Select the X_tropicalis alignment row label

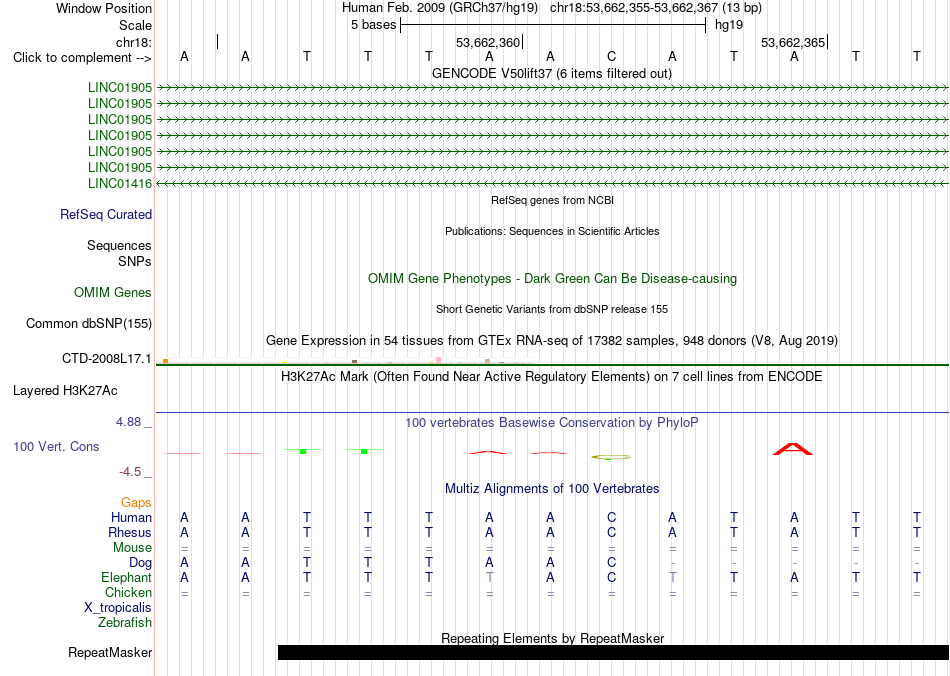click(x=118, y=608)
